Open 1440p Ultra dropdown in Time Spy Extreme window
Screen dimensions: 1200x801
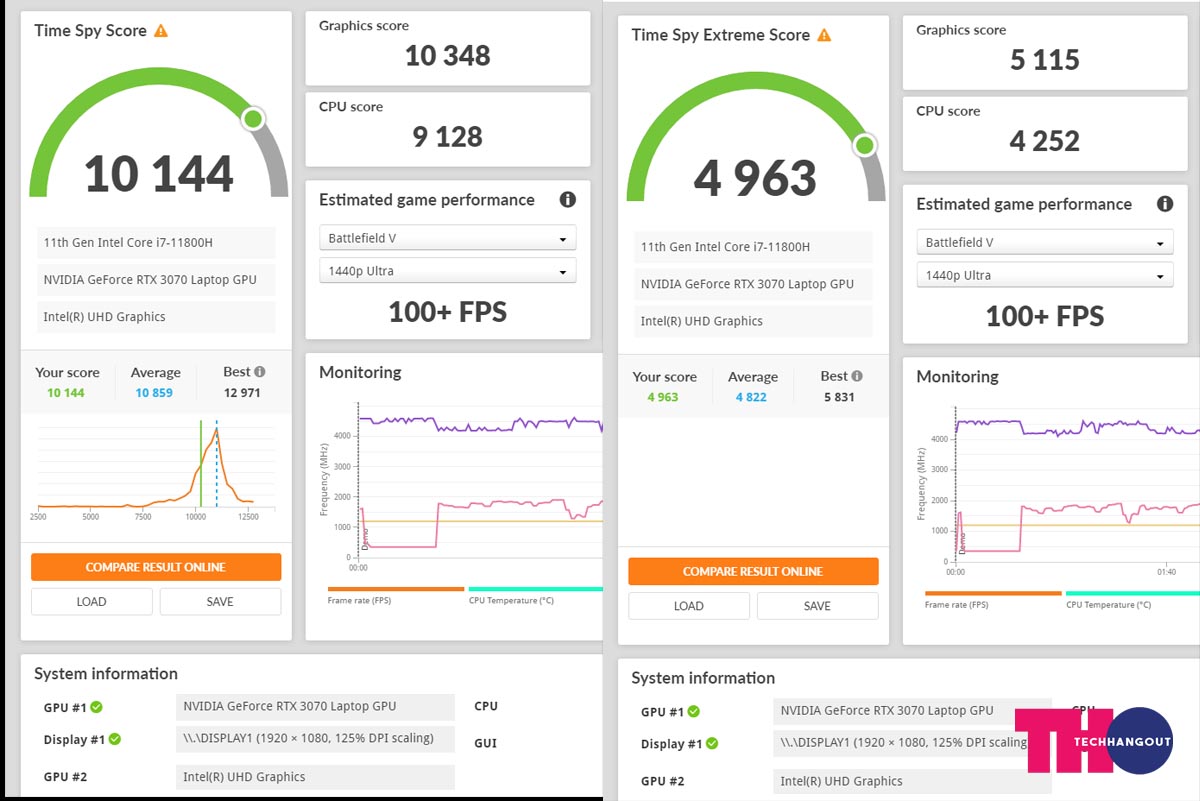(1045, 275)
